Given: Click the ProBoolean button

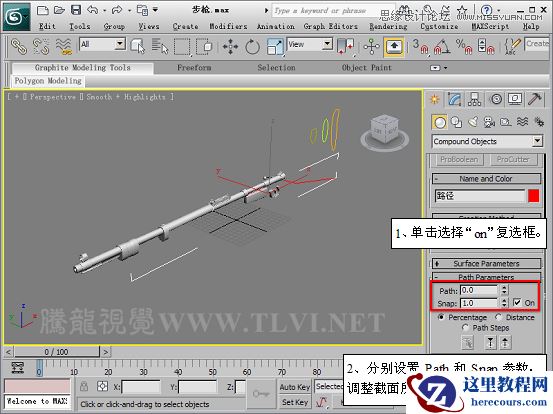Looking at the screenshot, I should pyautogui.click(x=459, y=159).
